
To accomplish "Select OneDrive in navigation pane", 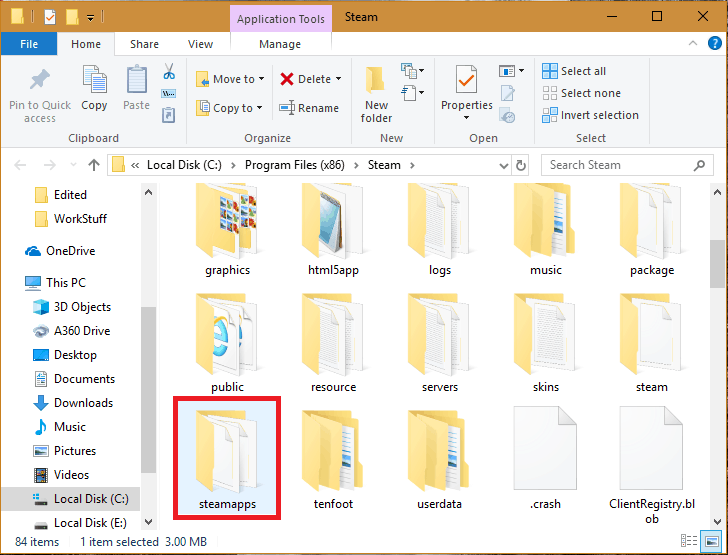I will 60,251.
